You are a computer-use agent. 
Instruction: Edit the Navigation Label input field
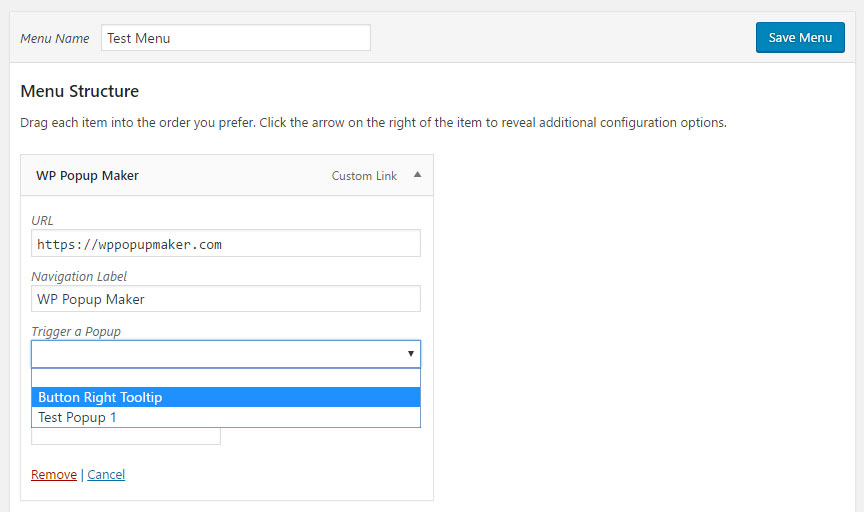coord(226,299)
